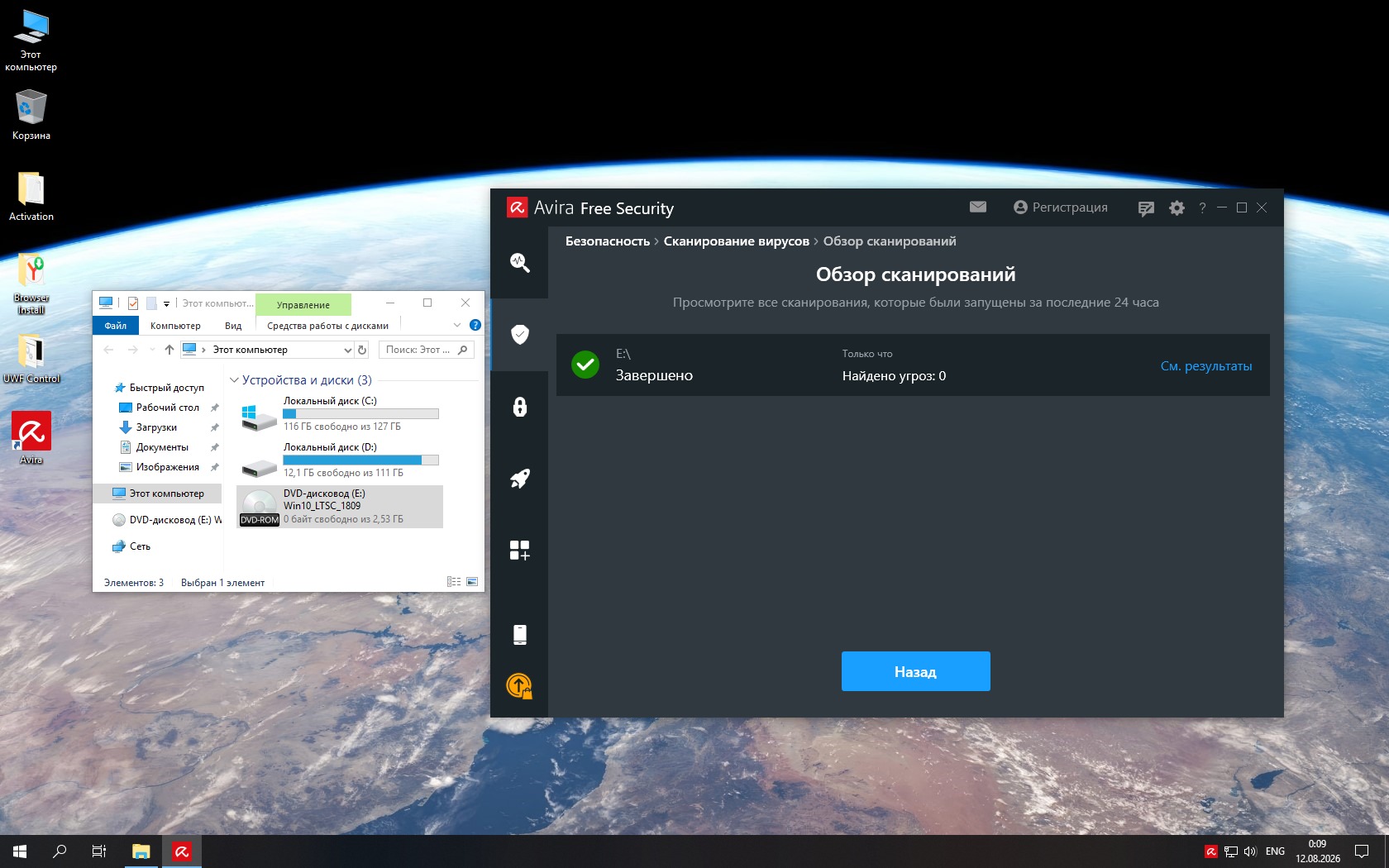Go to Безопасность in the Avira breadcrumb
1389x868 pixels.
[608, 241]
